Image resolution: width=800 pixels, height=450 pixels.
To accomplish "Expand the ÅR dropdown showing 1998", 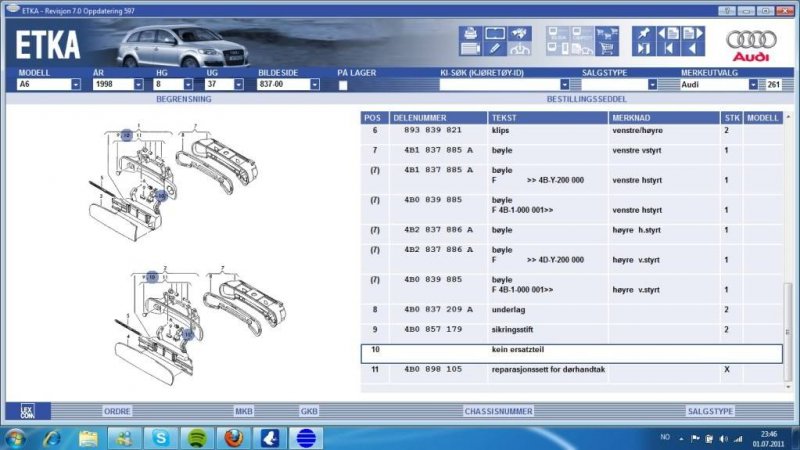I will tap(138, 85).
